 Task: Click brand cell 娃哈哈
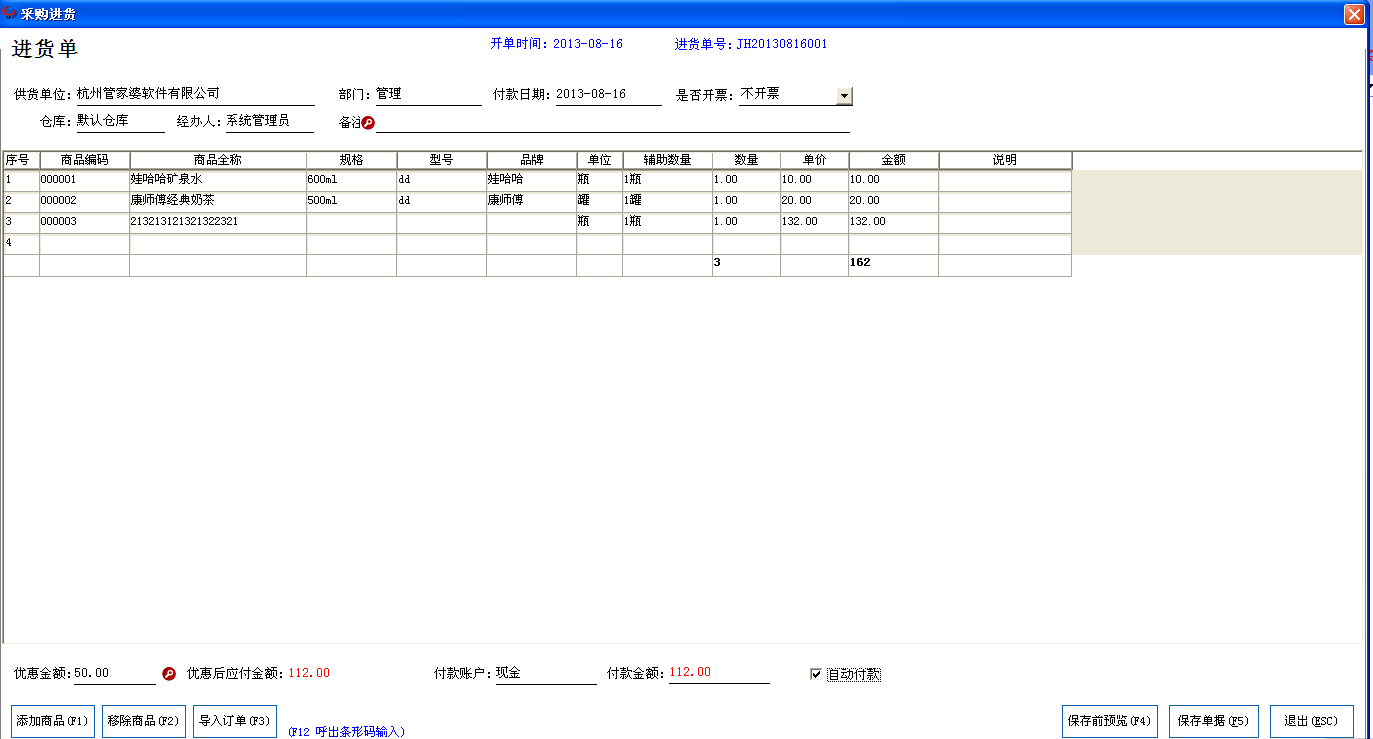tap(532, 180)
